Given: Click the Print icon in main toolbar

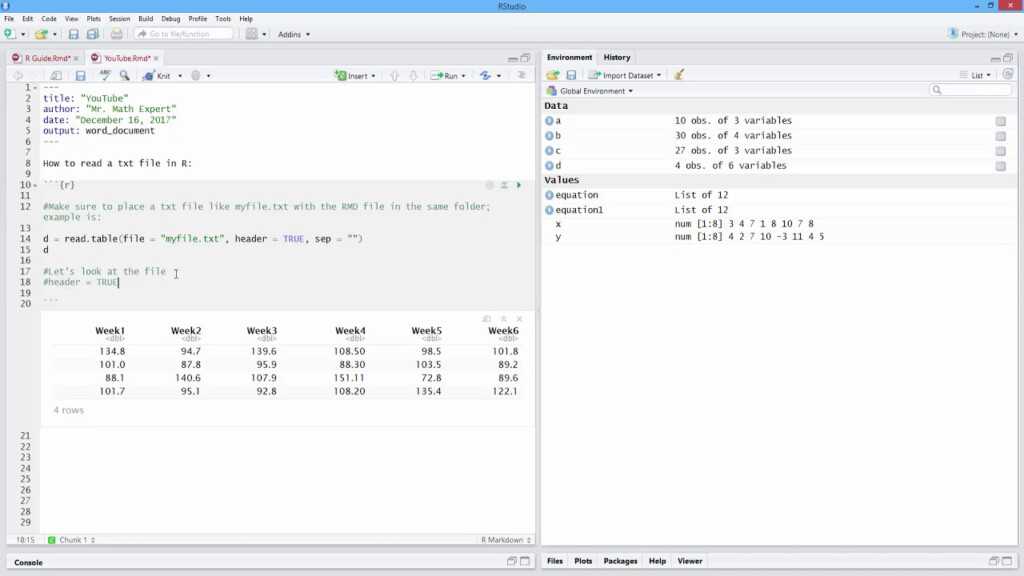Looking at the screenshot, I should 116,34.
